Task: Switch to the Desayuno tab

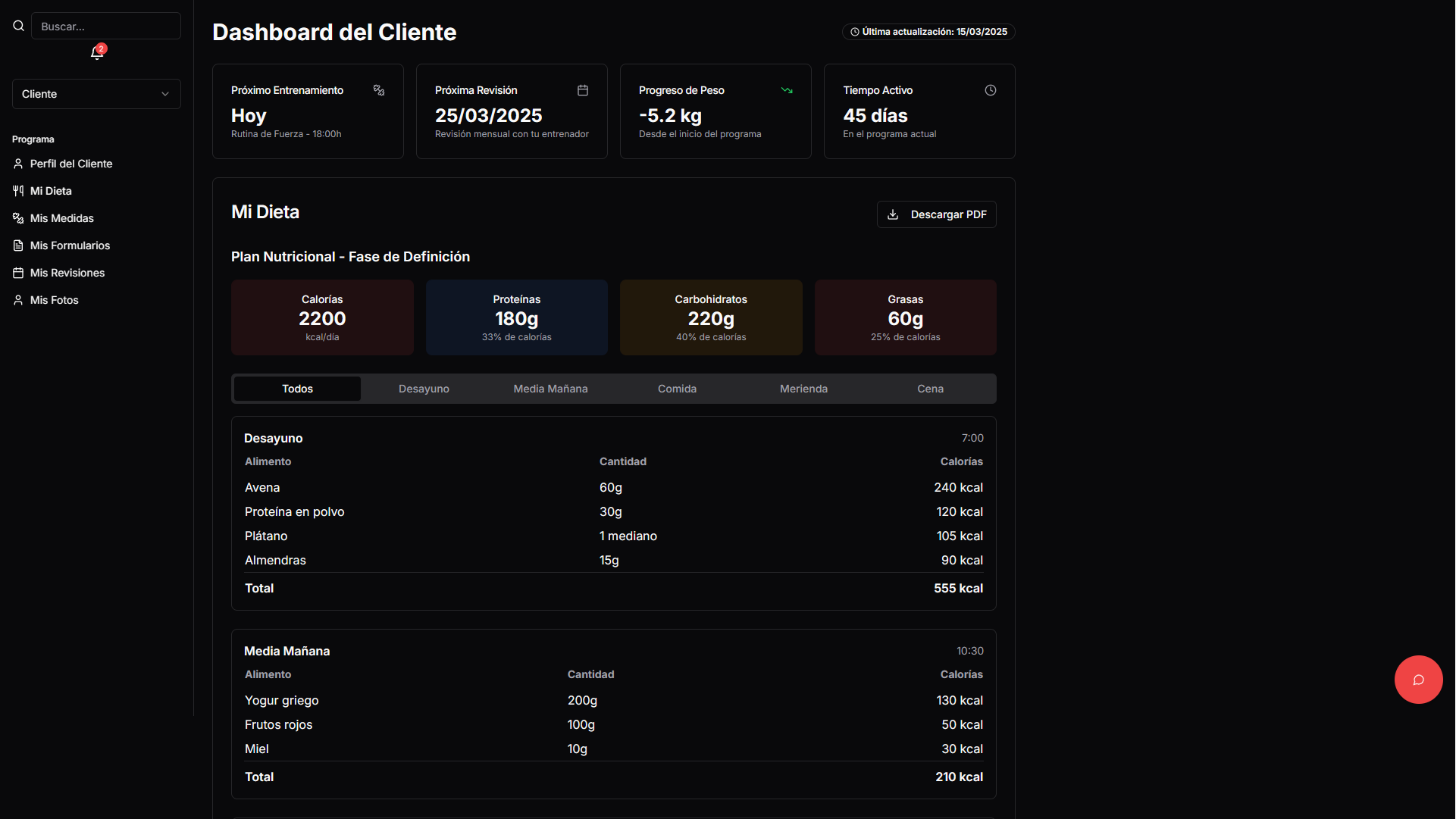Action: 424,389
